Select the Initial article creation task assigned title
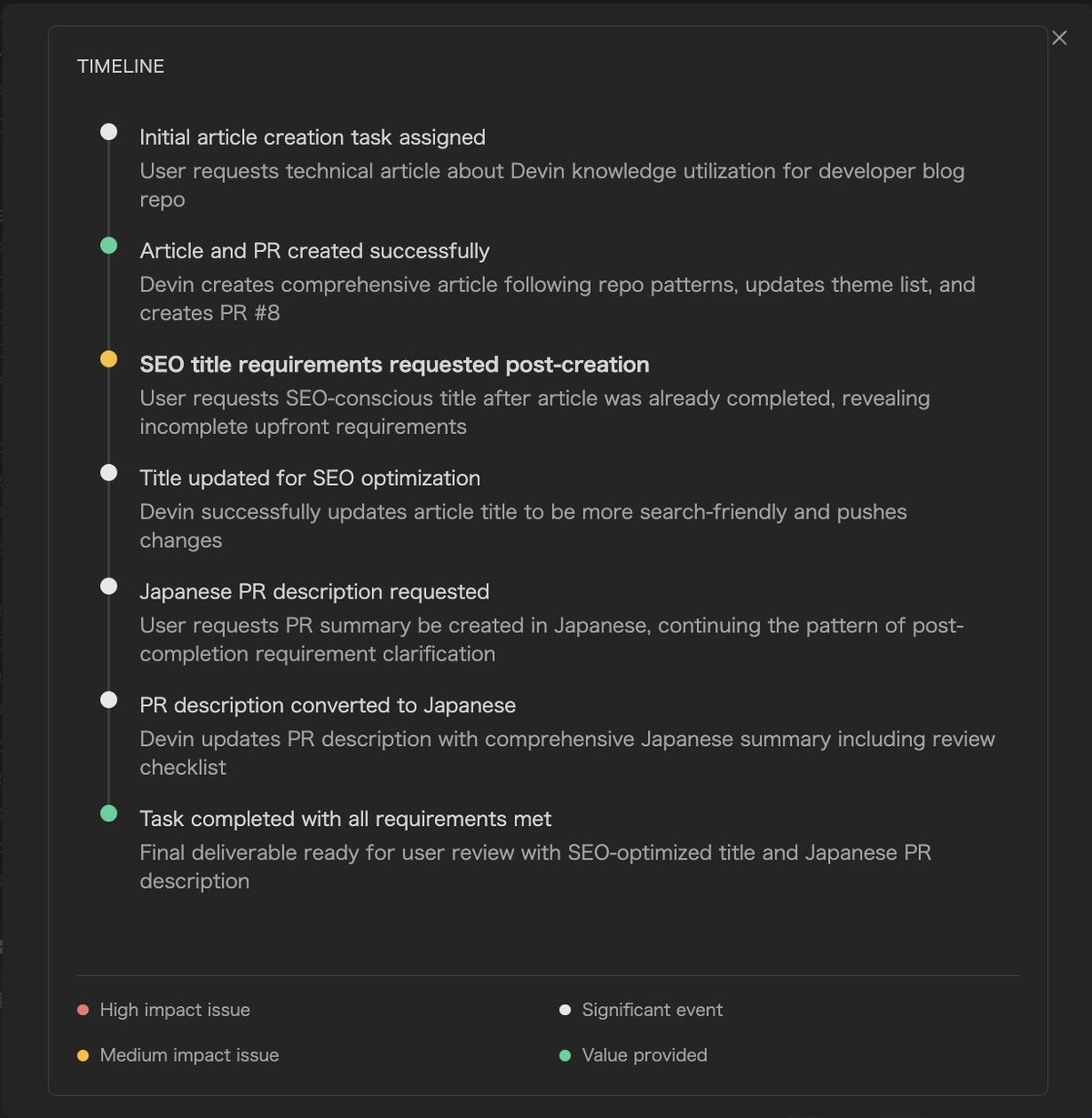The image size is (1092, 1118). (312, 137)
